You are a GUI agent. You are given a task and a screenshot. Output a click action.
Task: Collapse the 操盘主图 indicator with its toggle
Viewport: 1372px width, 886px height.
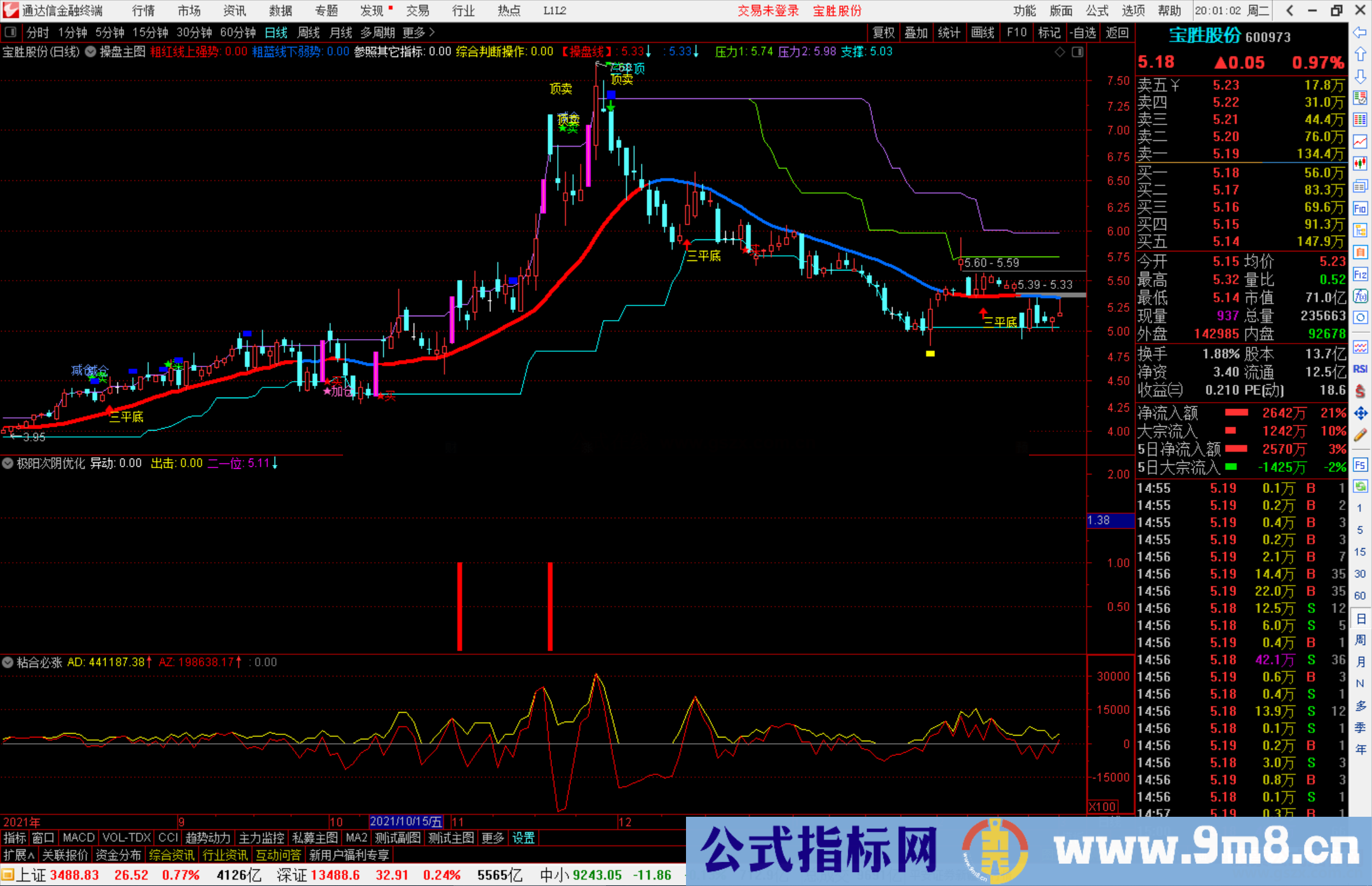[x=90, y=52]
